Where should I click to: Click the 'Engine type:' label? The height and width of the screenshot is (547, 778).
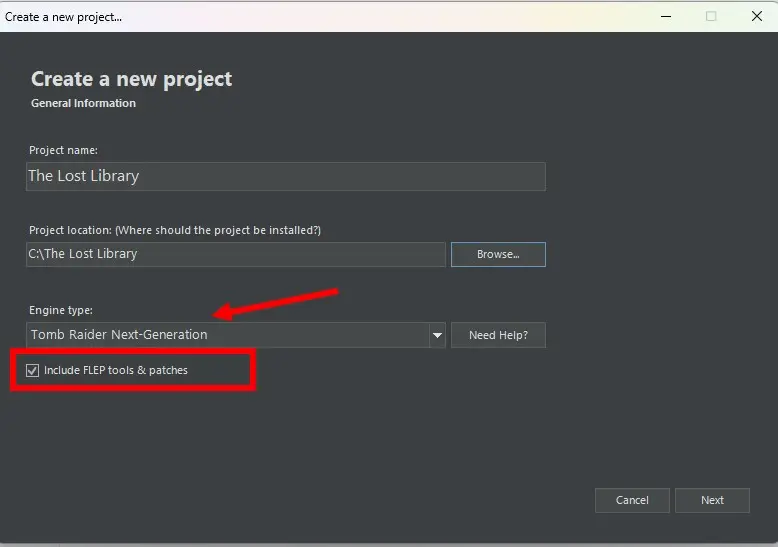[x=60, y=311]
